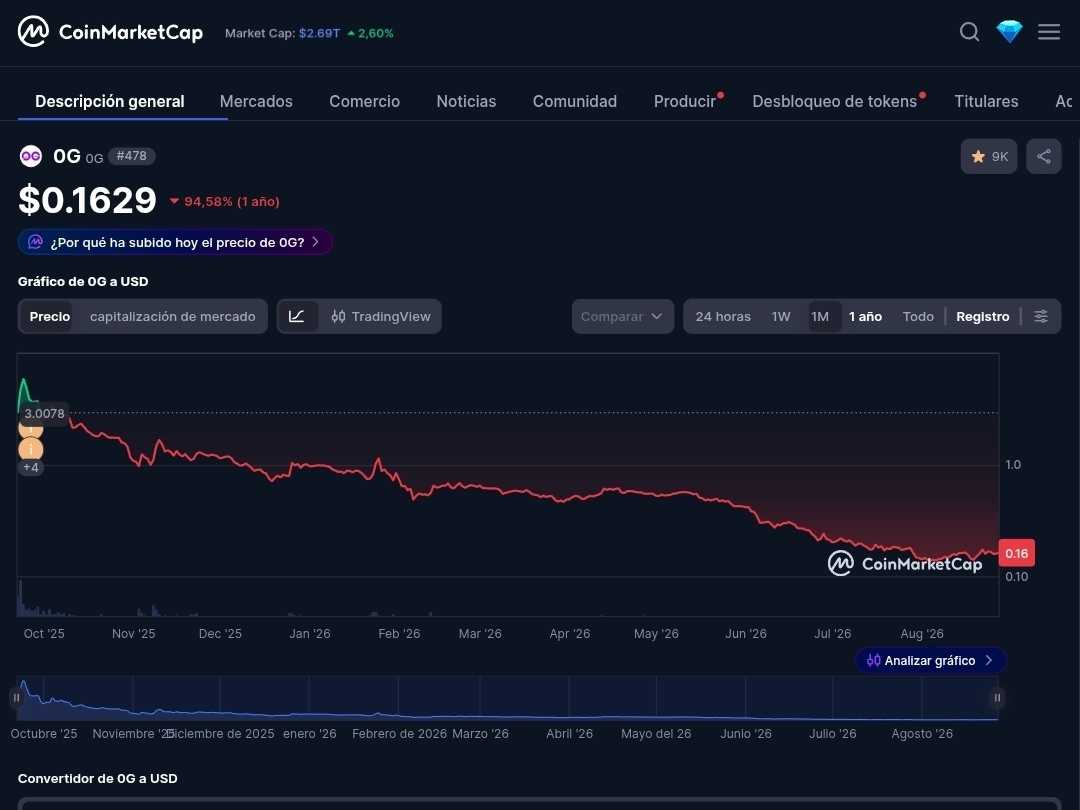Switch to Noticias tab
The height and width of the screenshot is (810, 1080).
coord(466,101)
